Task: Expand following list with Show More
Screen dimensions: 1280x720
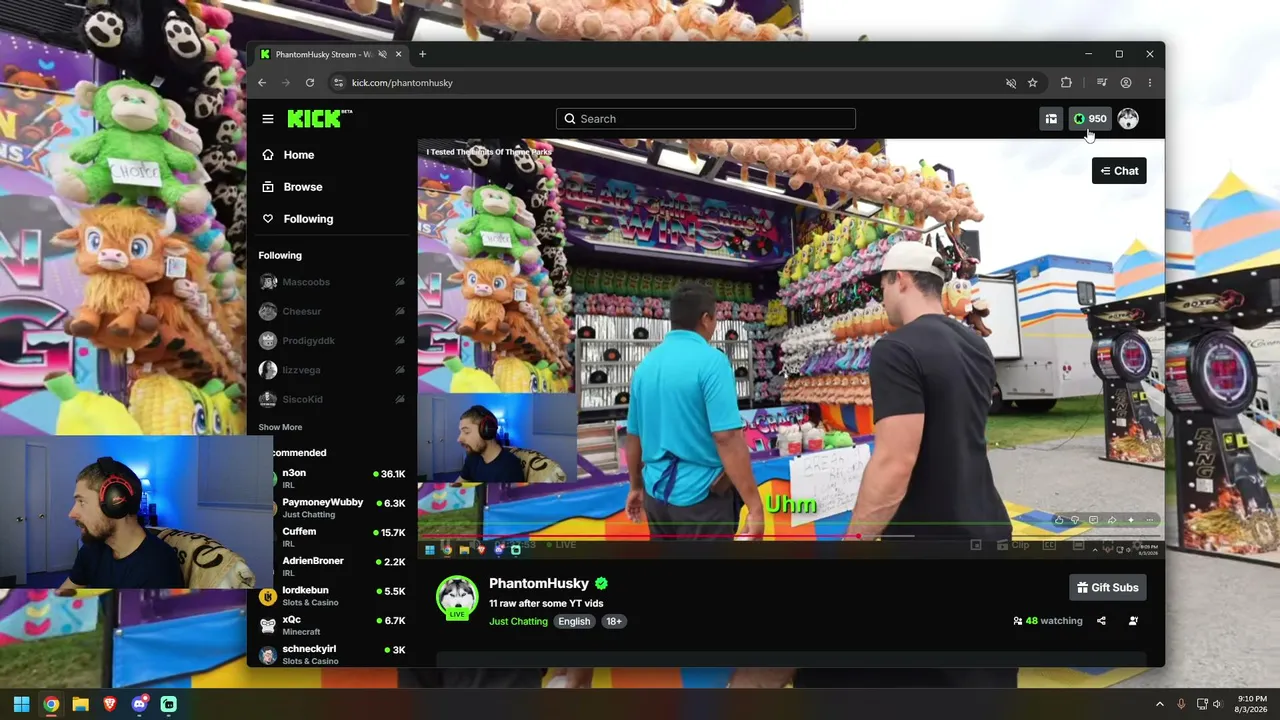Action: [280, 428]
